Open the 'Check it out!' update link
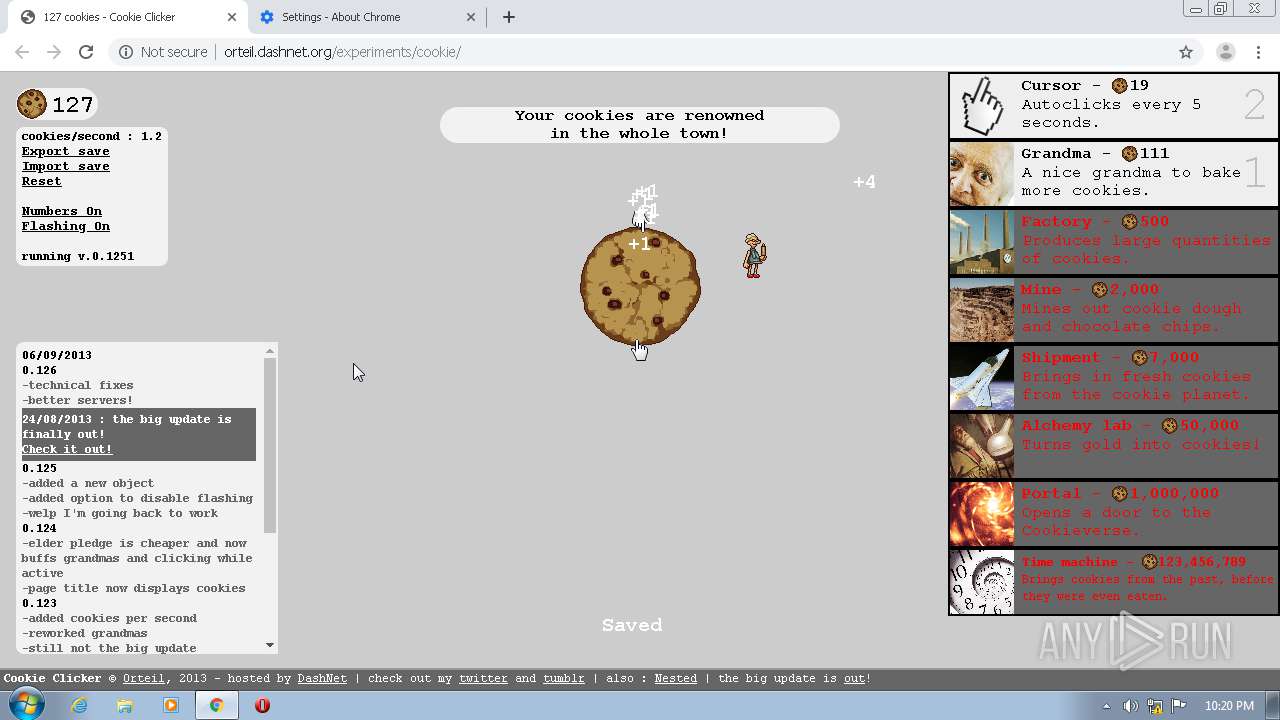 (67, 449)
